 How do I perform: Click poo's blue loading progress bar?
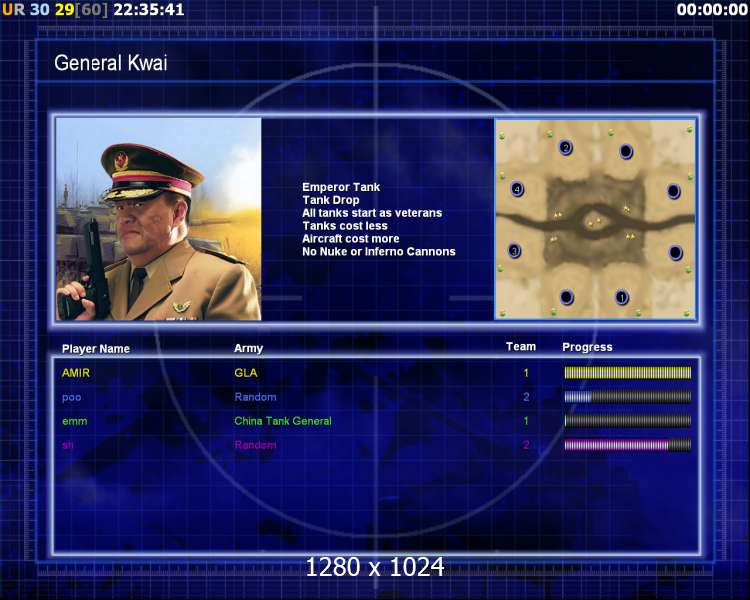(628, 397)
